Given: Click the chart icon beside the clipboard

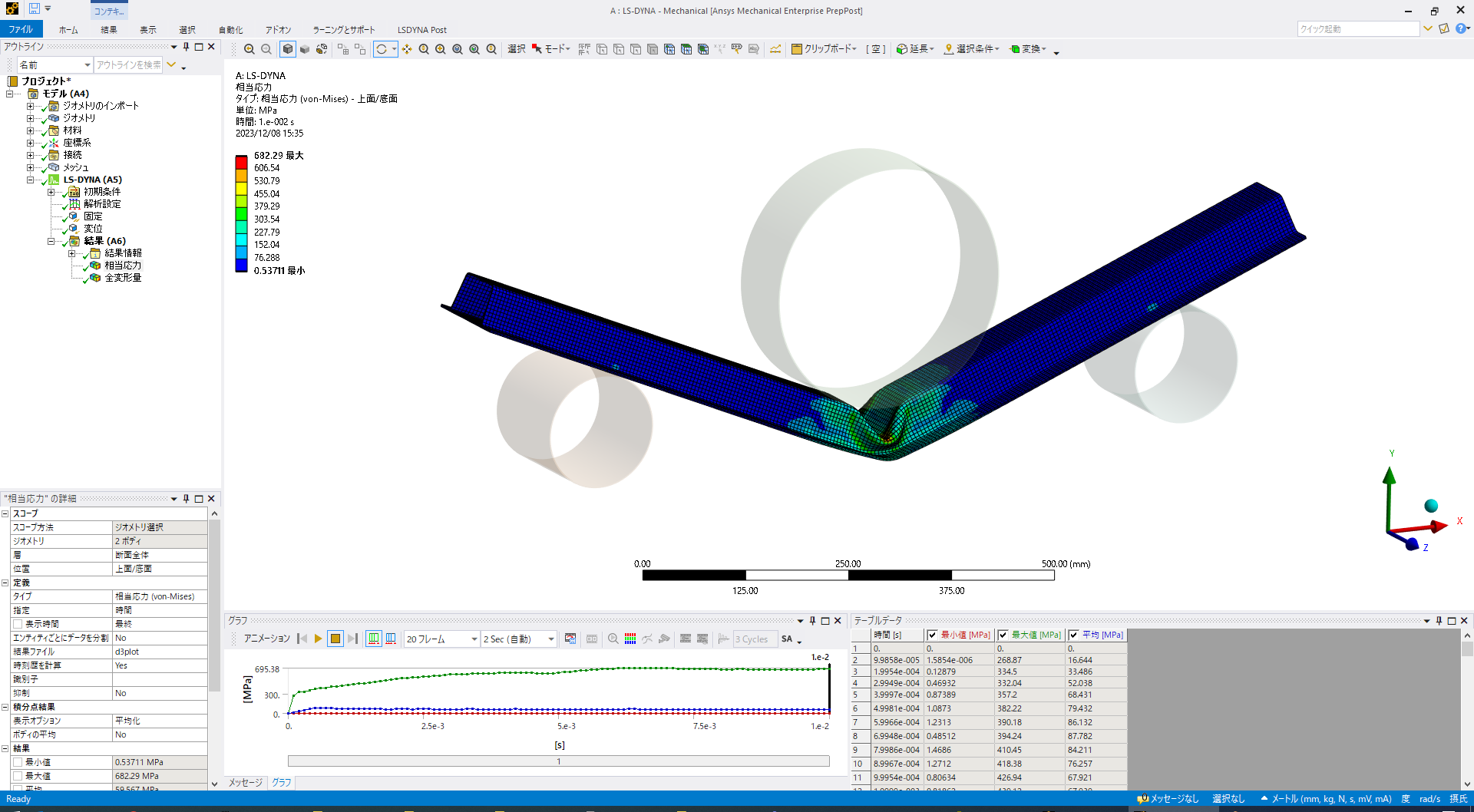Looking at the screenshot, I should [775, 49].
